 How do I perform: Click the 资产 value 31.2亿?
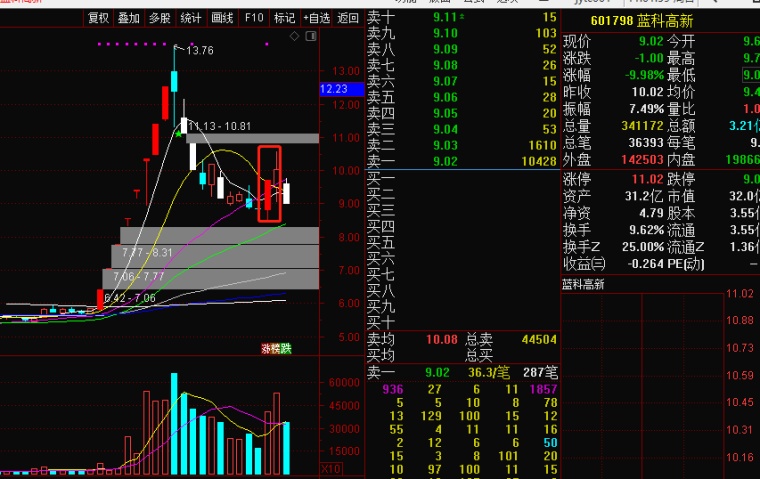(x=644, y=196)
